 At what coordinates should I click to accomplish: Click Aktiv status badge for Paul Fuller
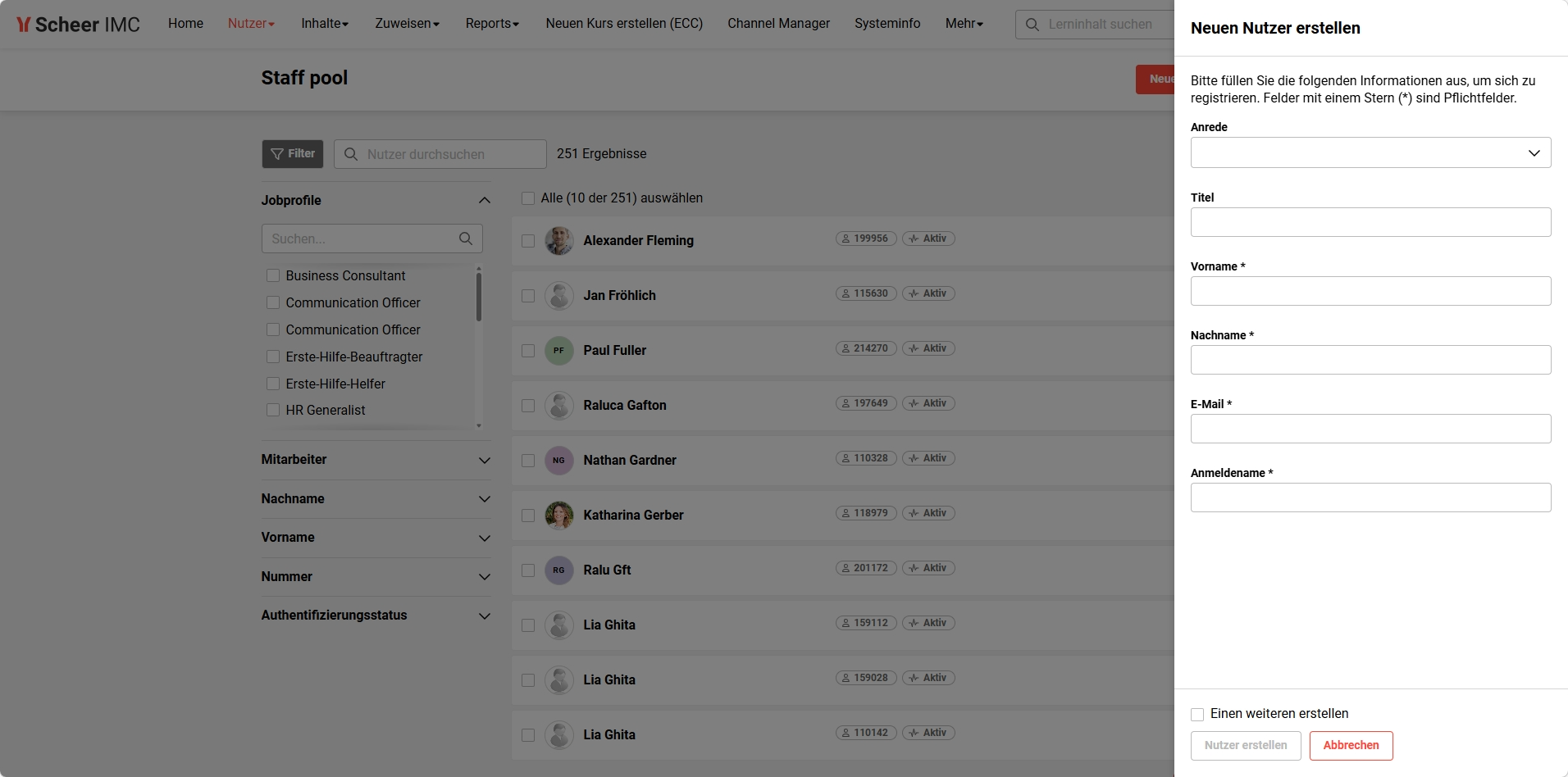tap(928, 348)
